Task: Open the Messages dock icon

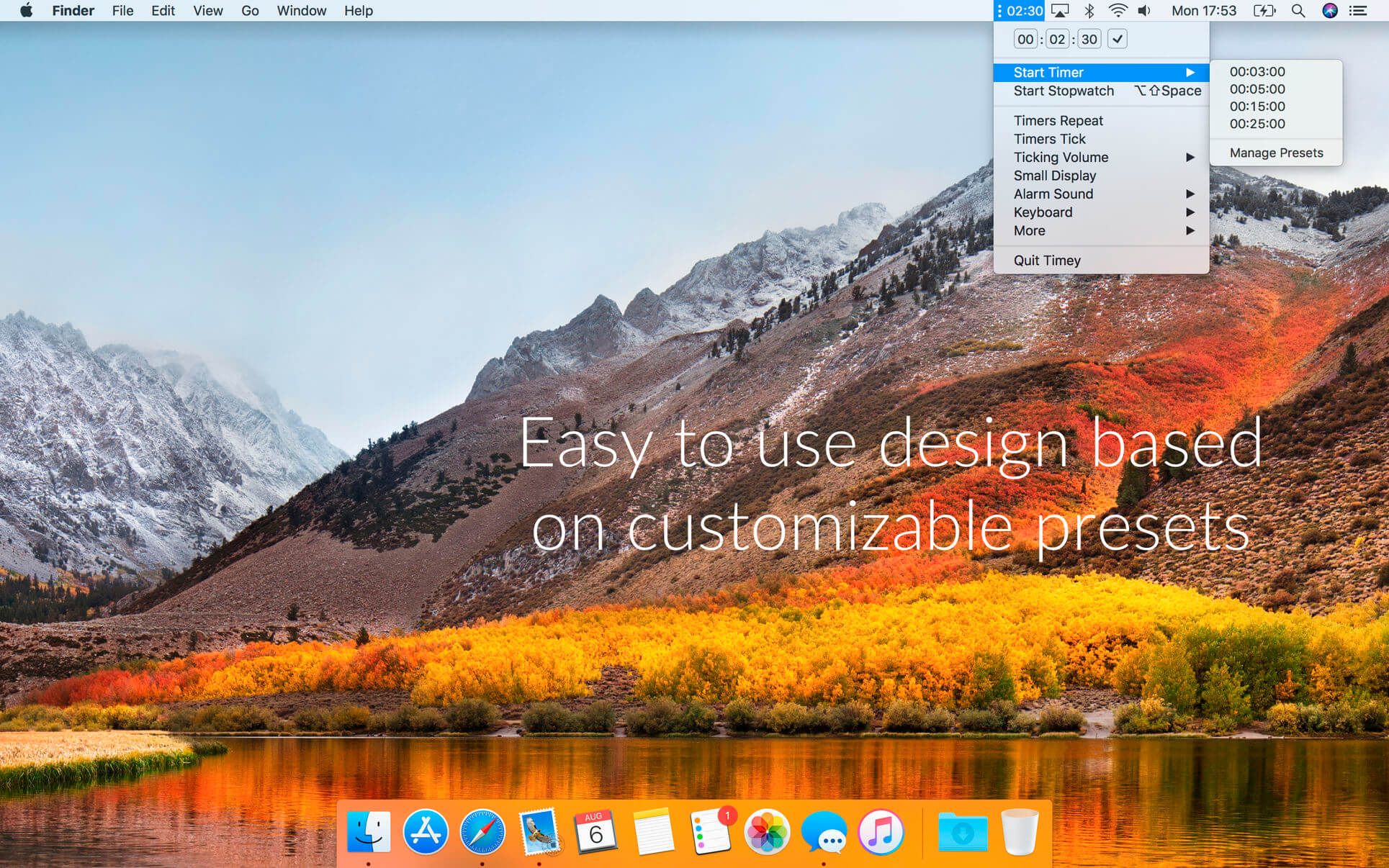Action: pyautogui.click(x=824, y=832)
